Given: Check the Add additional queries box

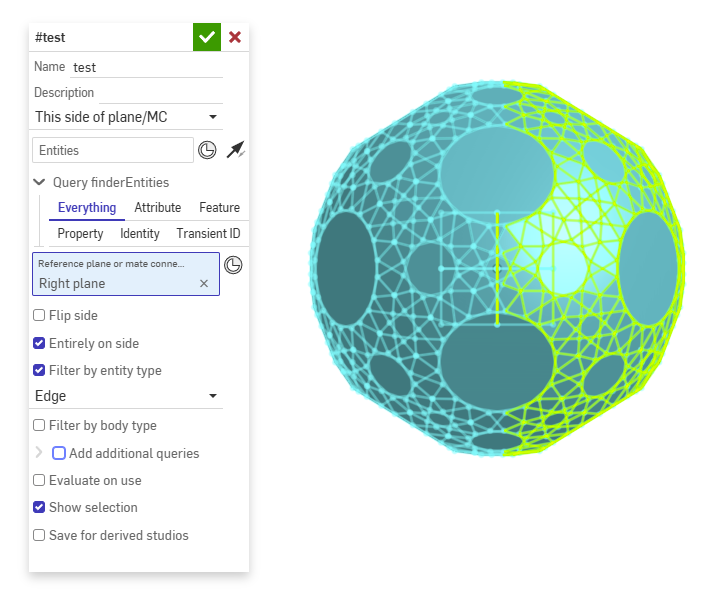Looking at the screenshot, I should [59, 453].
